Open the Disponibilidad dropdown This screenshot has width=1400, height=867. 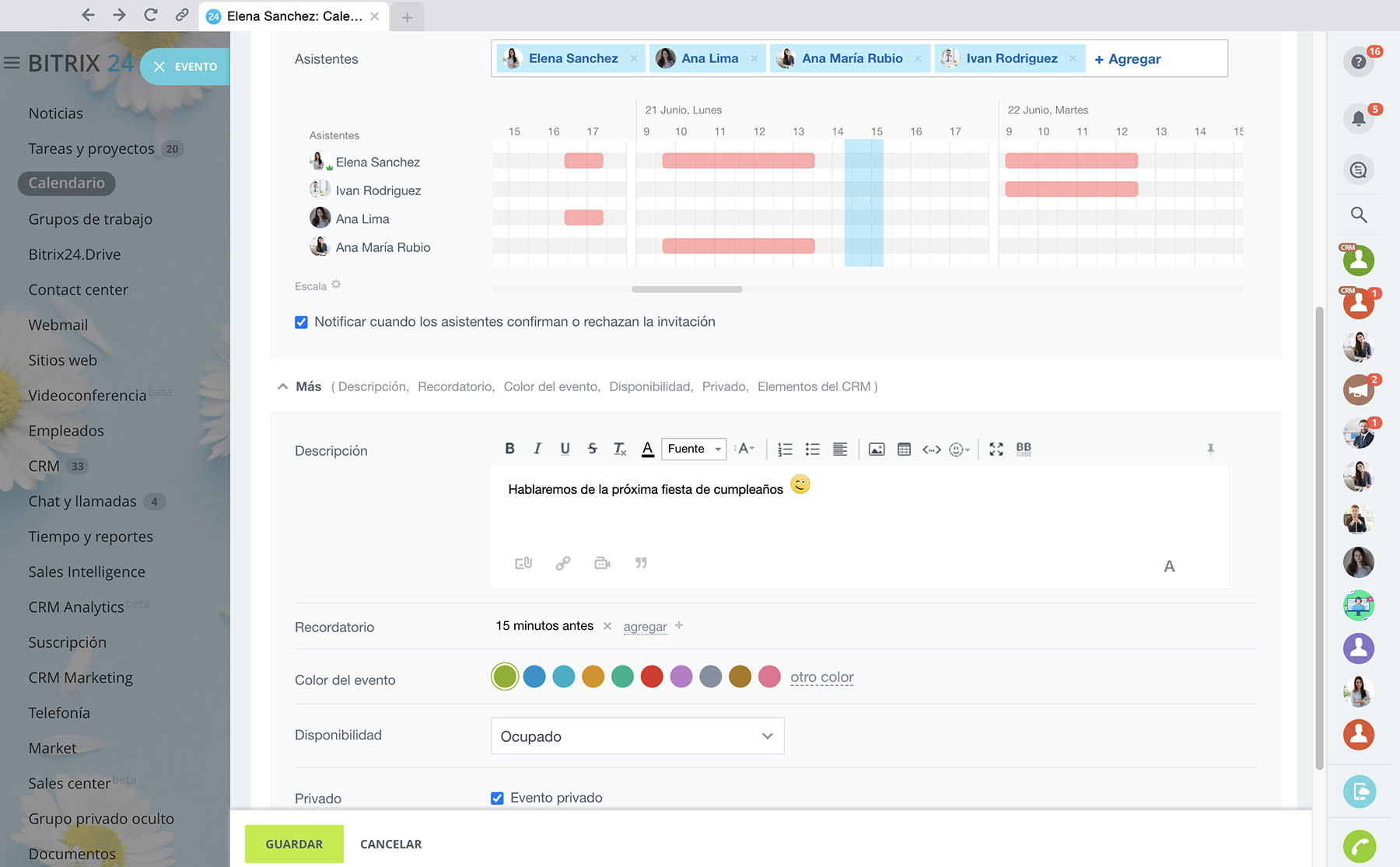637,736
